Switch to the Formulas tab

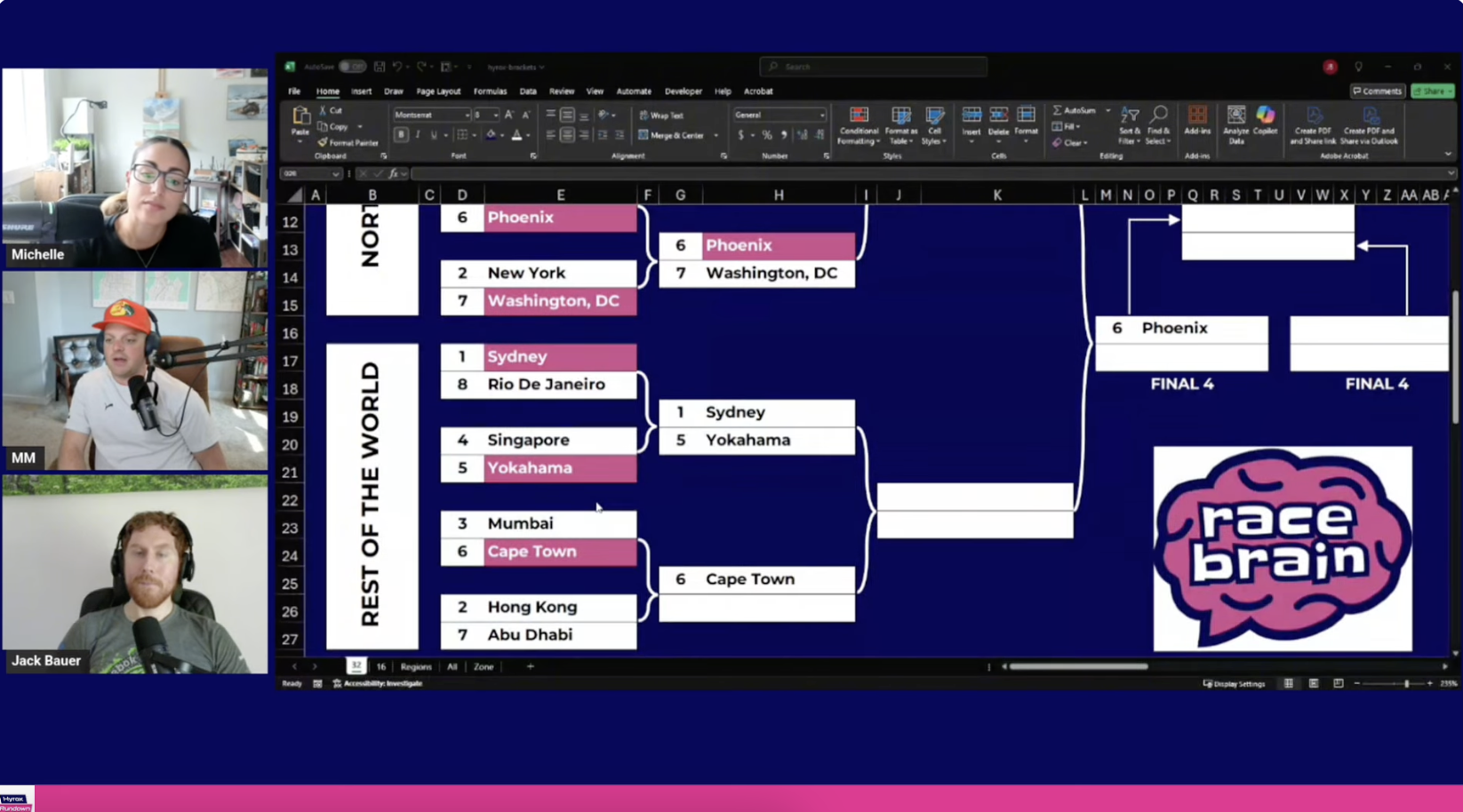[x=490, y=92]
